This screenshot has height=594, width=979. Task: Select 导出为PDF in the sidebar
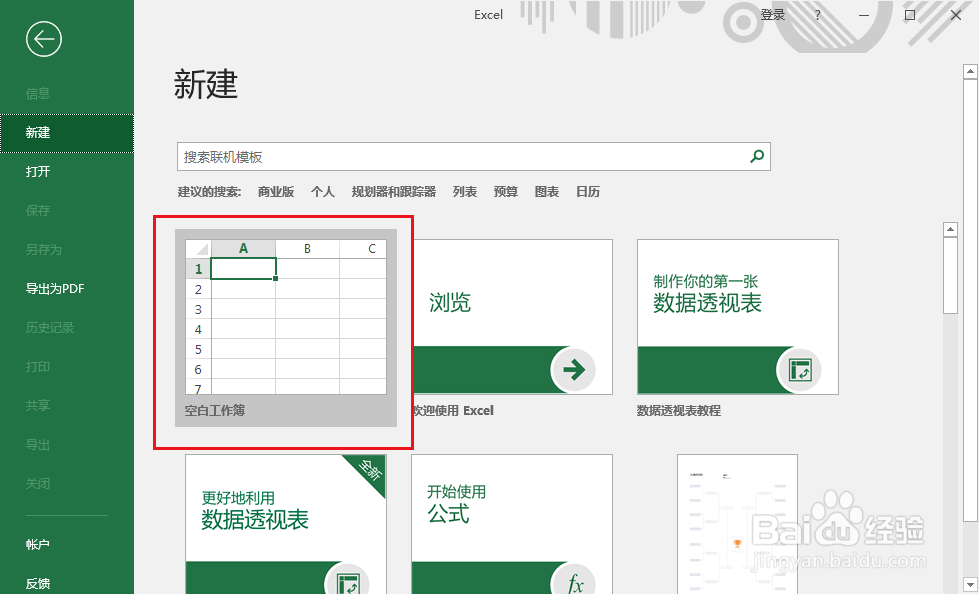coord(54,289)
